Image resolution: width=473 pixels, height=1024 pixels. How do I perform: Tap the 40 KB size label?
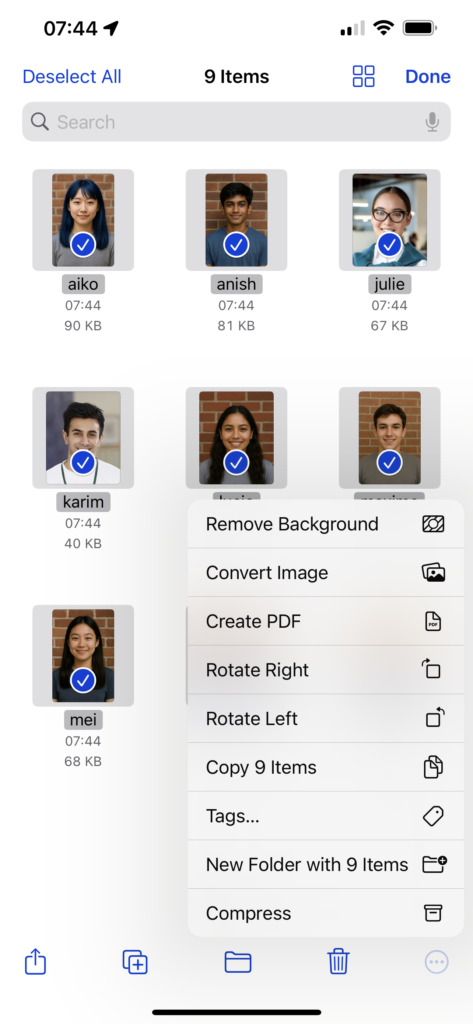[83, 543]
